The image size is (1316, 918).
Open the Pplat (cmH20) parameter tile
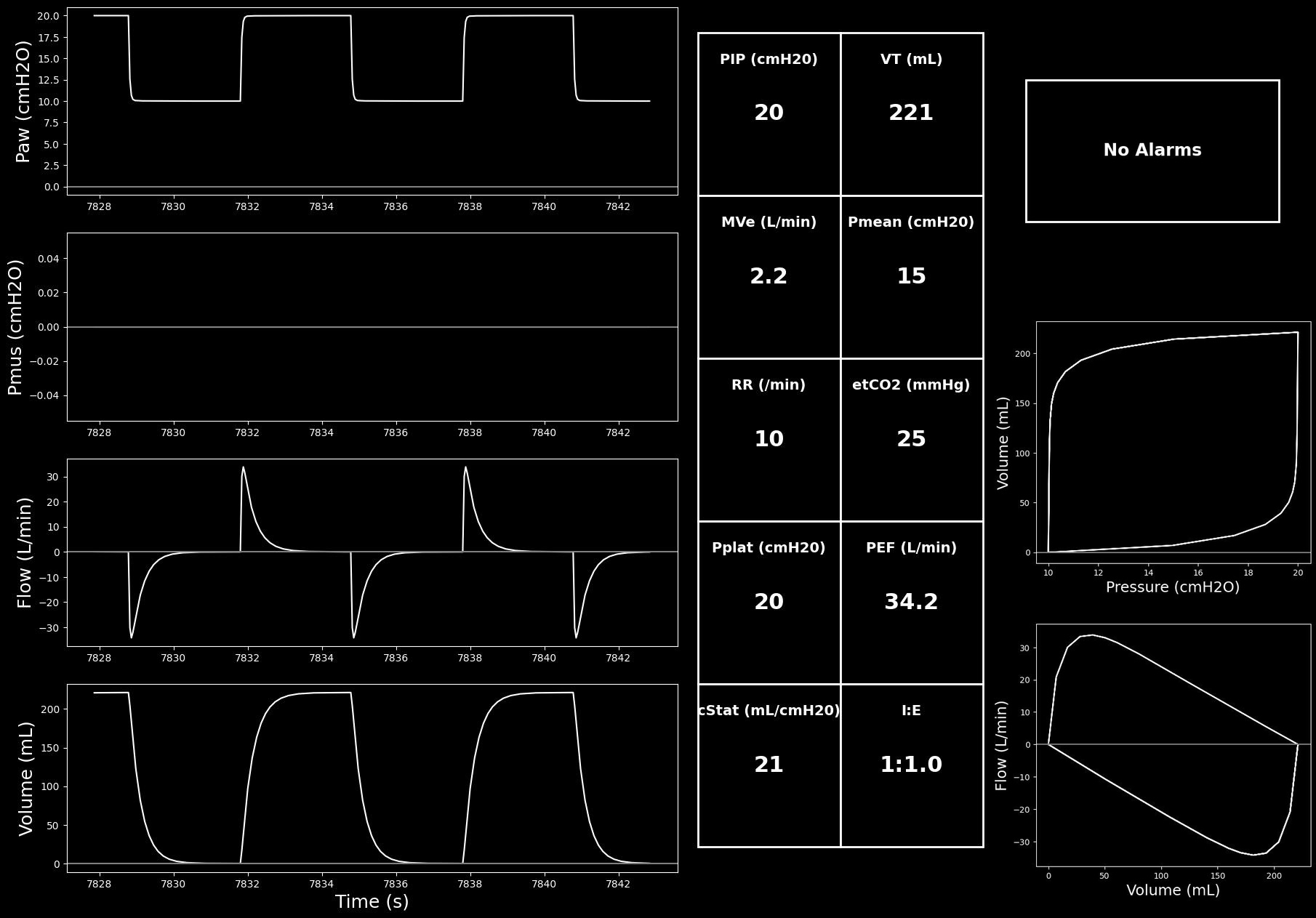(769, 603)
